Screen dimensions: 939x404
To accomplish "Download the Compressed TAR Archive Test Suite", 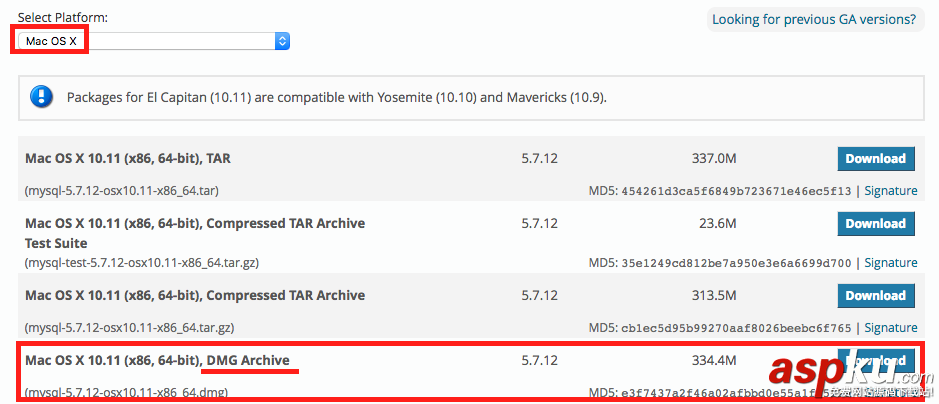I will tap(876, 224).
